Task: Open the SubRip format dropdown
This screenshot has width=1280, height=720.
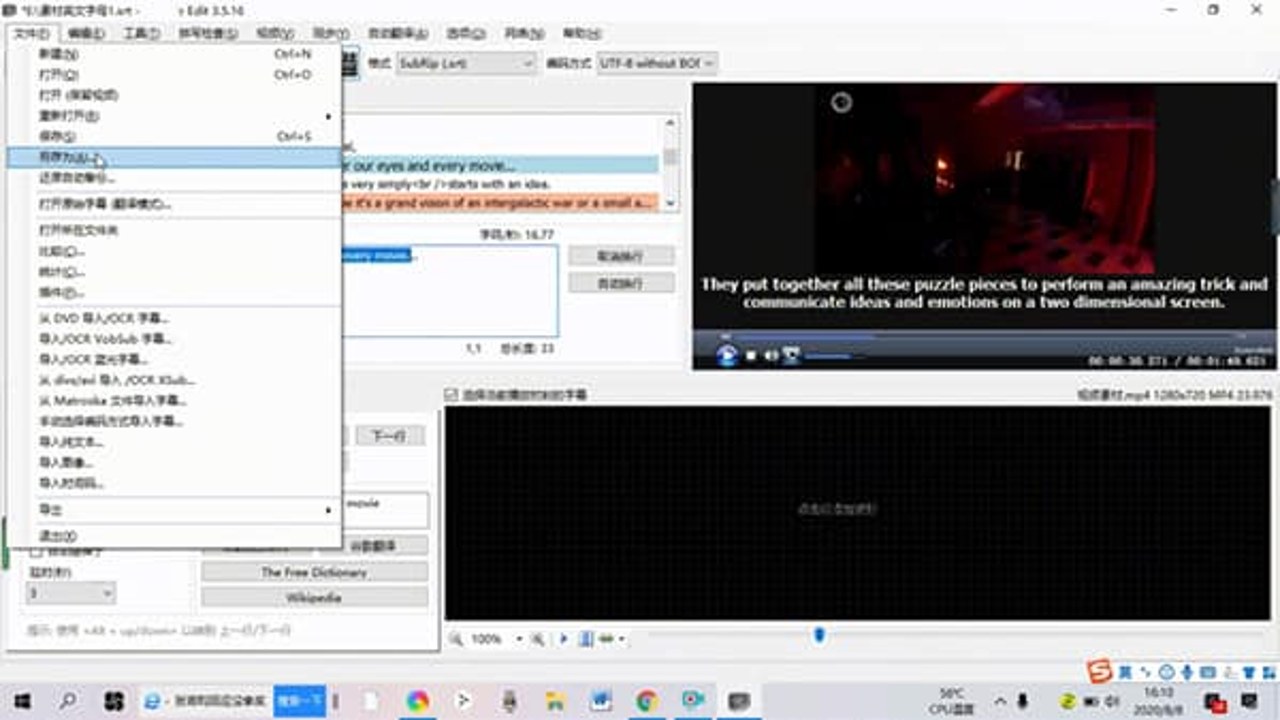Action: (x=467, y=63)
